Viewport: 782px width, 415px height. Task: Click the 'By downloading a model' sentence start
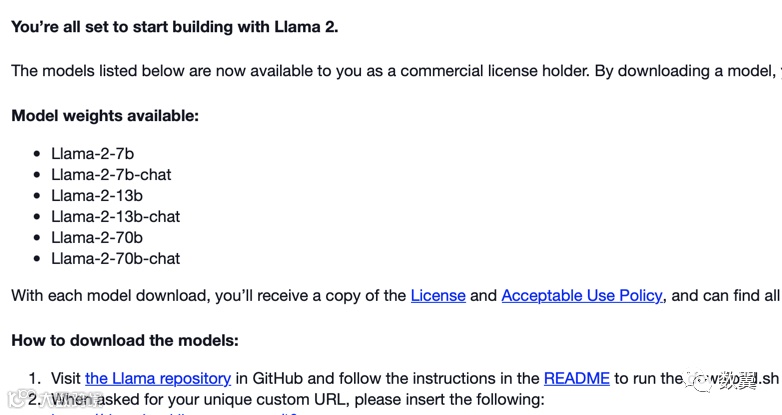click(x=685, y=71)
